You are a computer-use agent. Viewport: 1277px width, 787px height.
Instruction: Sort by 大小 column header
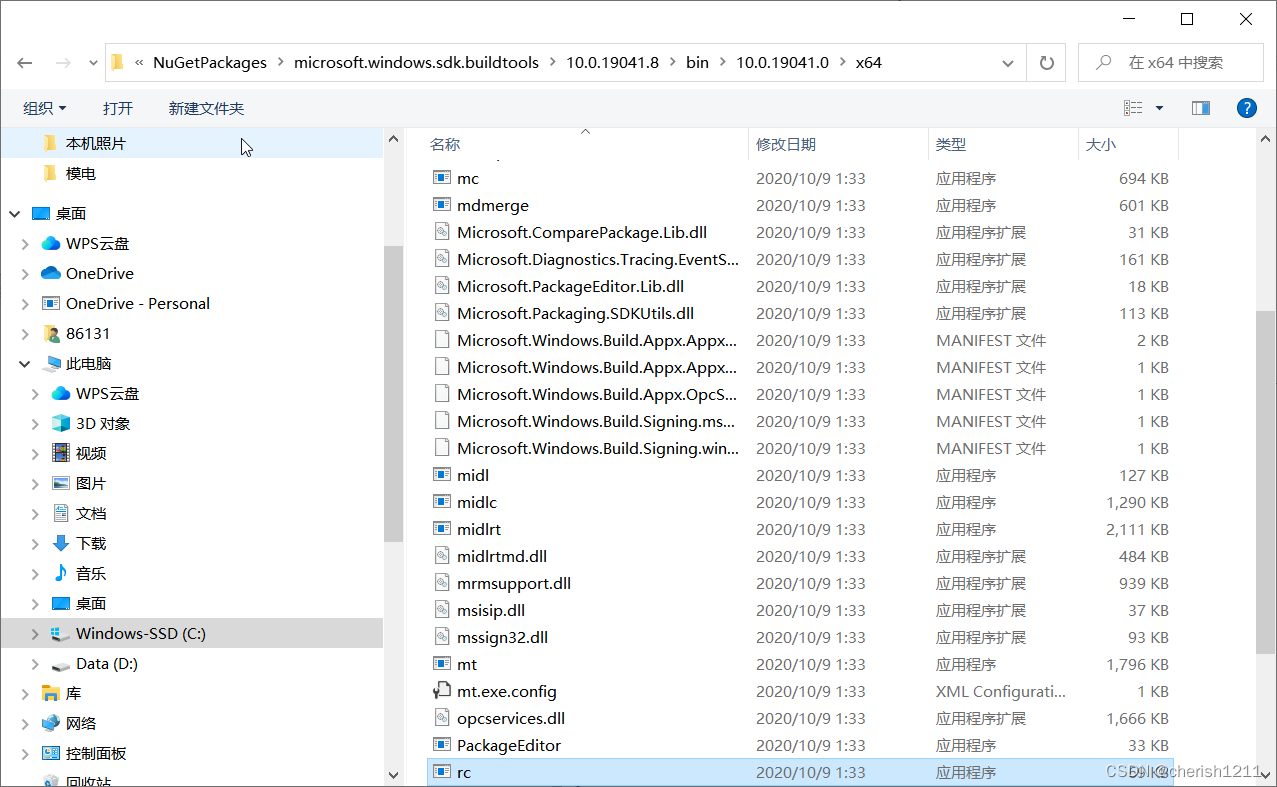[1101, 144]
